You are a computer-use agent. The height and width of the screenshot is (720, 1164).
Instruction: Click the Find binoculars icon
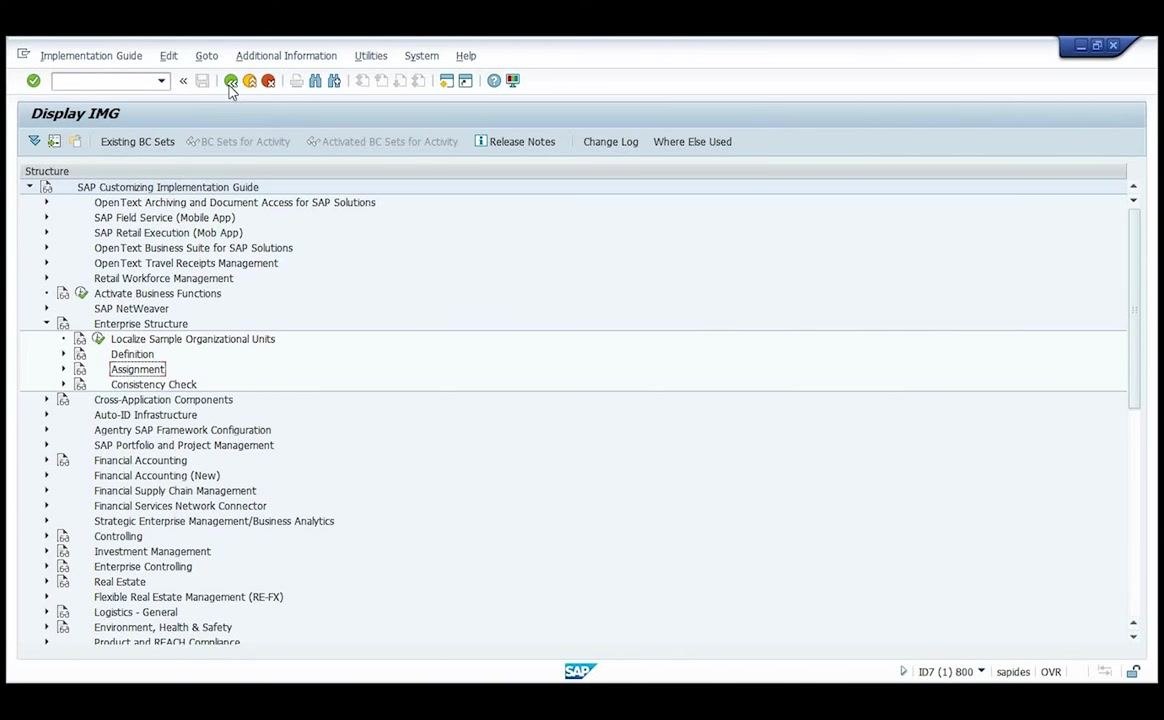pyautogui.click(x=315, y=81)
